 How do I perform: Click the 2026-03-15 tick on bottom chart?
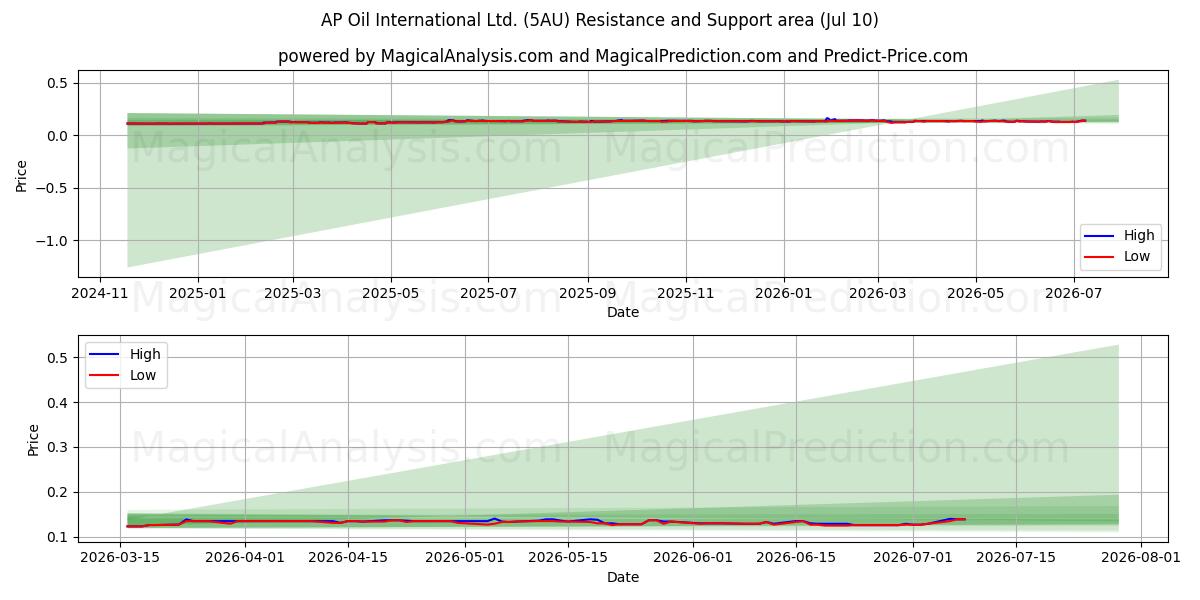pyautogui.click(x=120, y=558)
